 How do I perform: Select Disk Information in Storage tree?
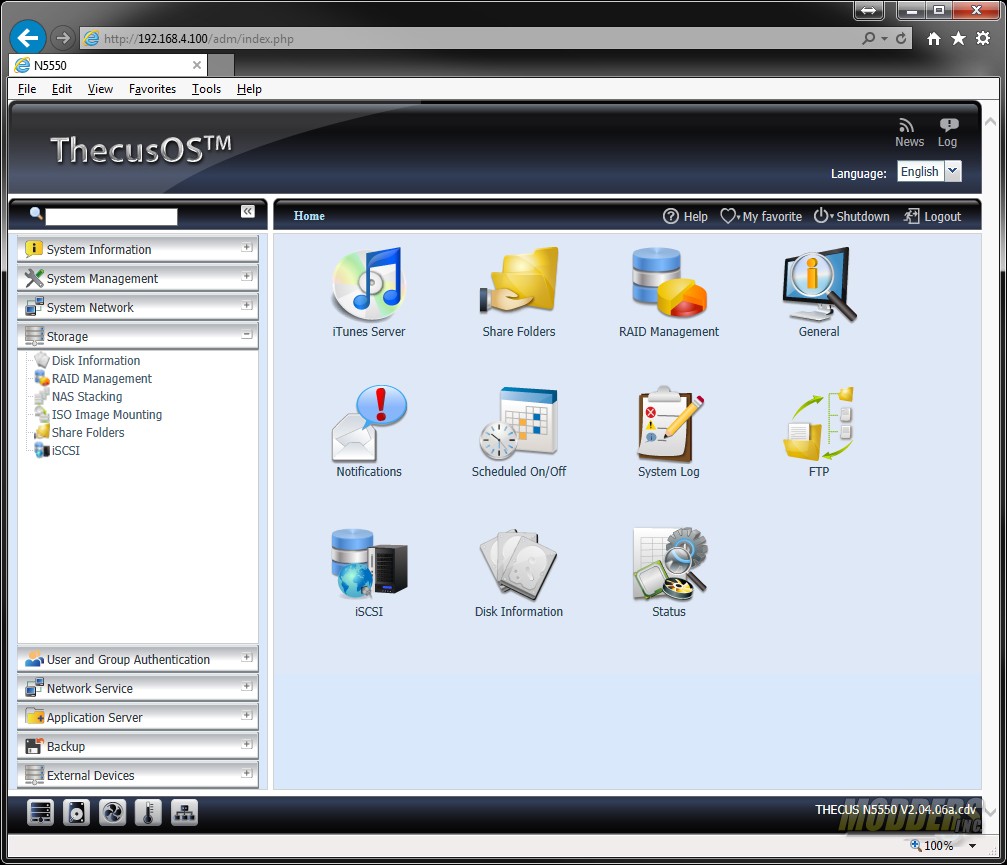[x=96, y=360]
